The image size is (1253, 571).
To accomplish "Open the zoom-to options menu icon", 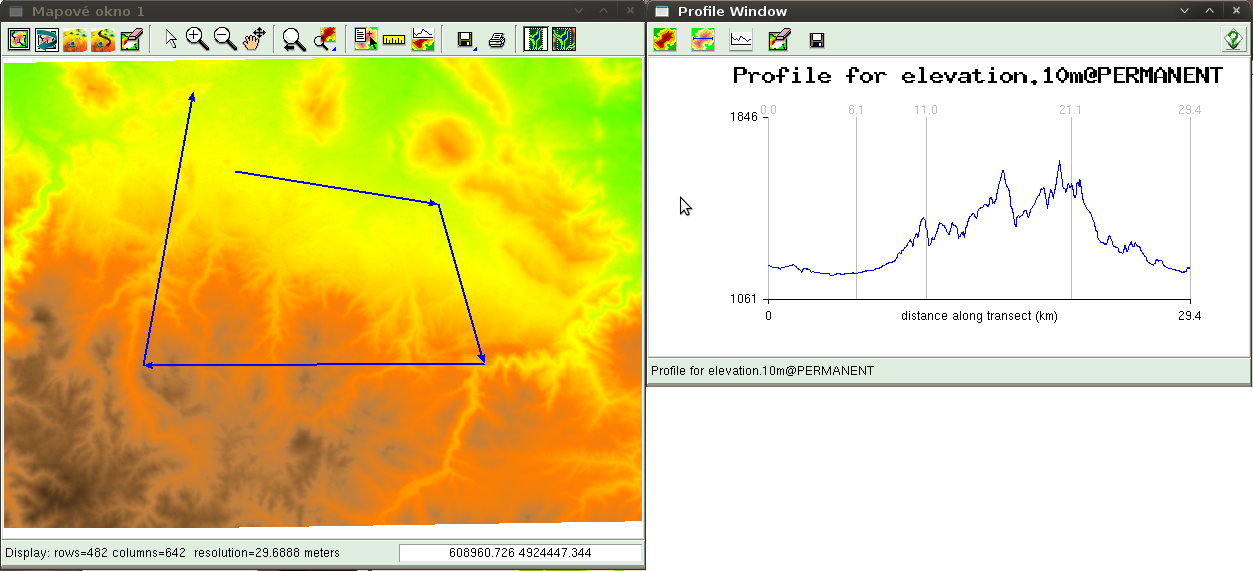I will coord(324,39).
